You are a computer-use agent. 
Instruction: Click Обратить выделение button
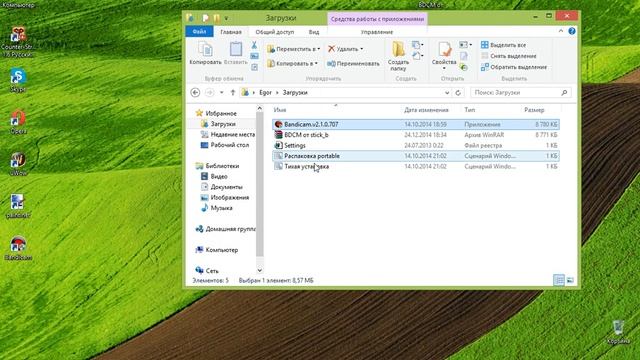514,67
